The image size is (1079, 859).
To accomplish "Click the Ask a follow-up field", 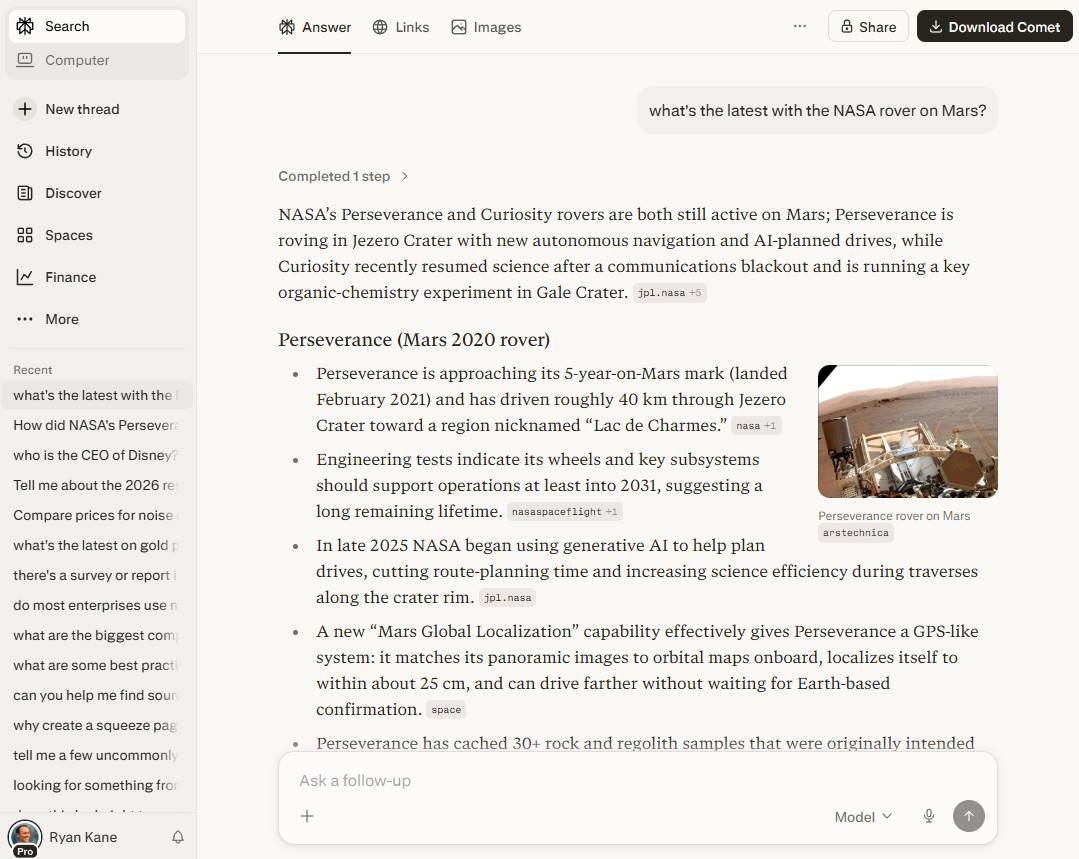I will pyautogui.click(x=600, y=780).
